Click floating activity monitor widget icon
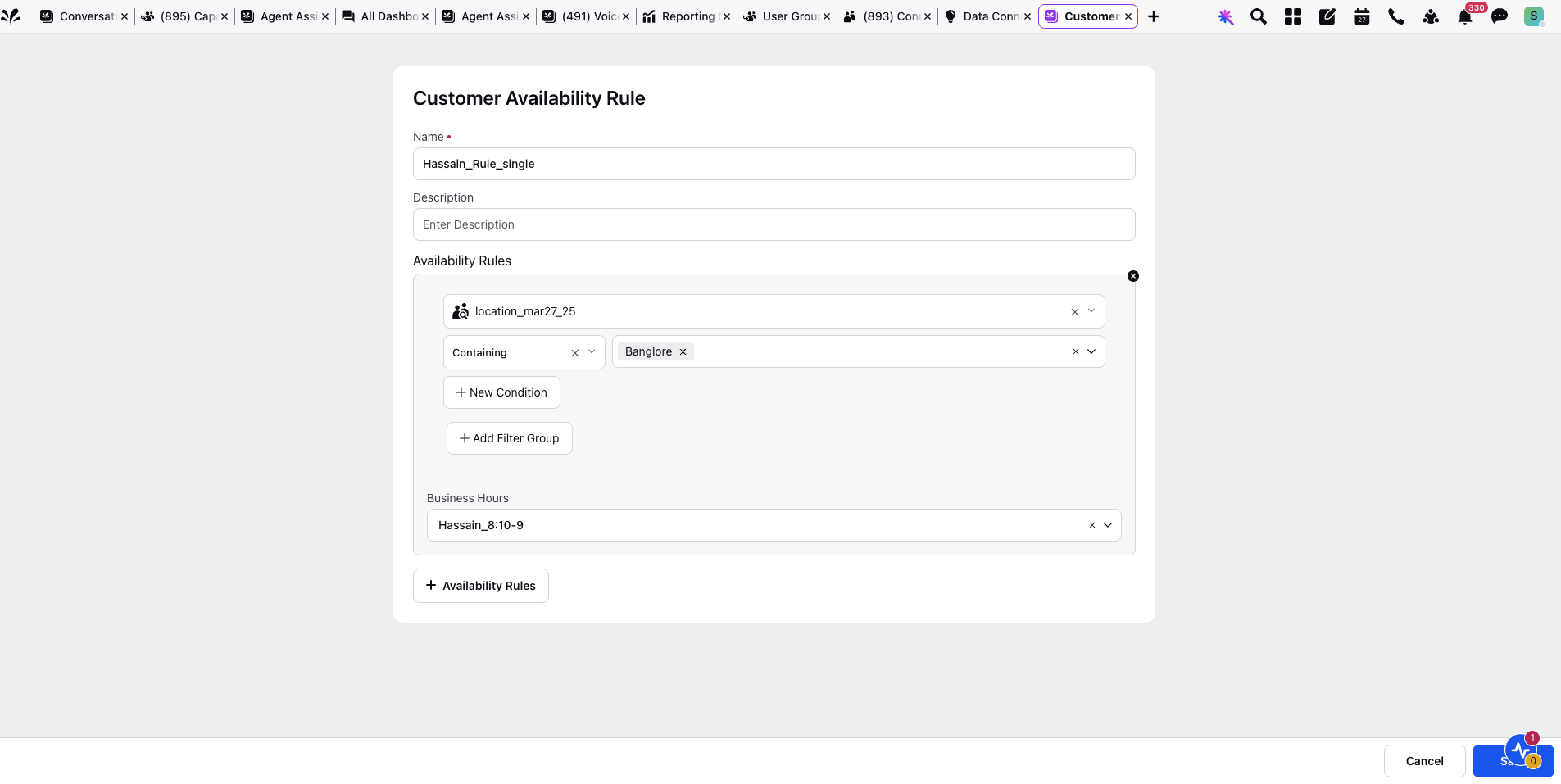Screen dimensions: 1561x784 click(1522, 750)
